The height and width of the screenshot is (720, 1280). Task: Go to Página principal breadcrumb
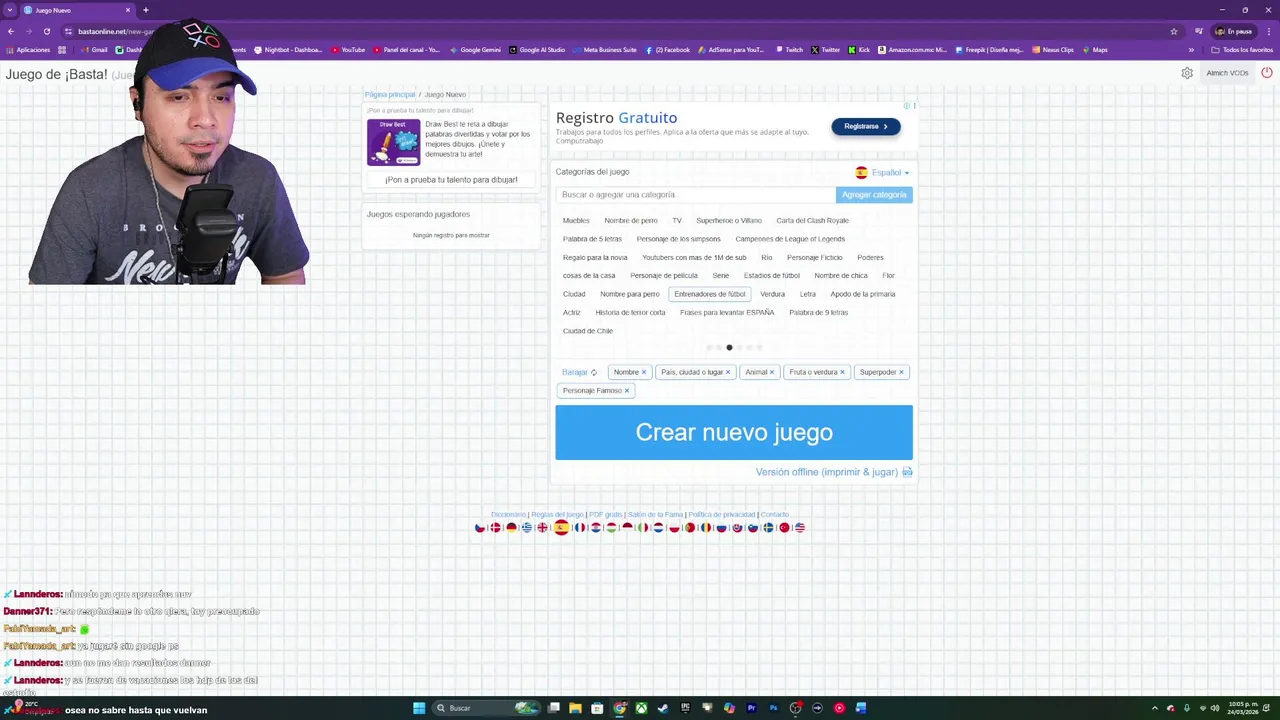point(390,94)
